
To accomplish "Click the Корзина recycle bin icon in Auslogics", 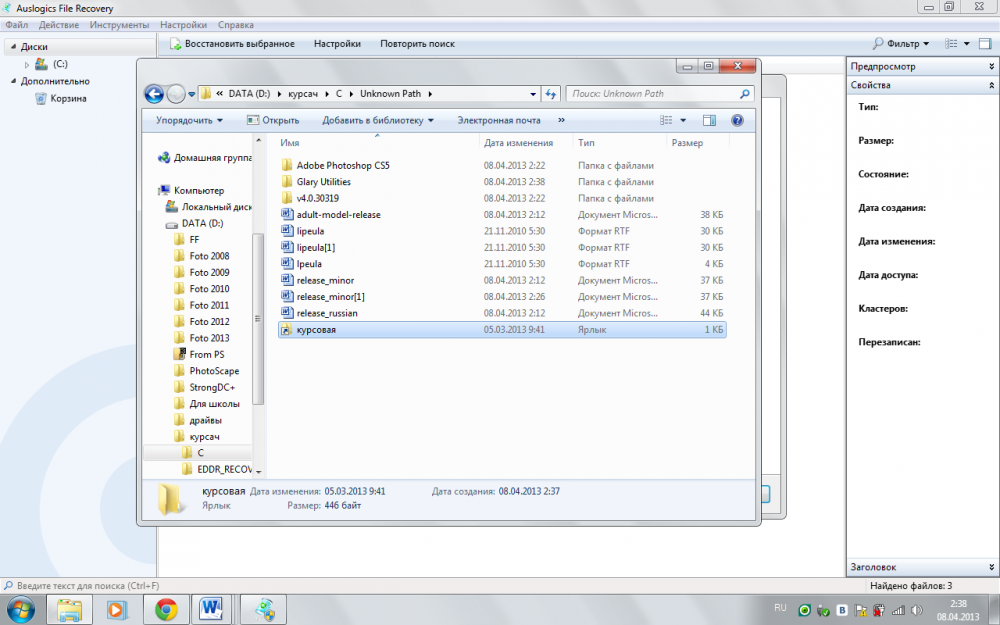I will click(x=41, y=98).
